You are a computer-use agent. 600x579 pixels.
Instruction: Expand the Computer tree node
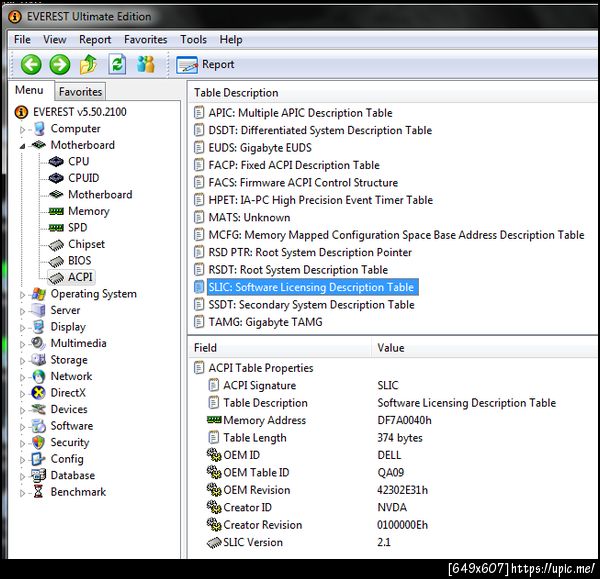click(22, 130)
